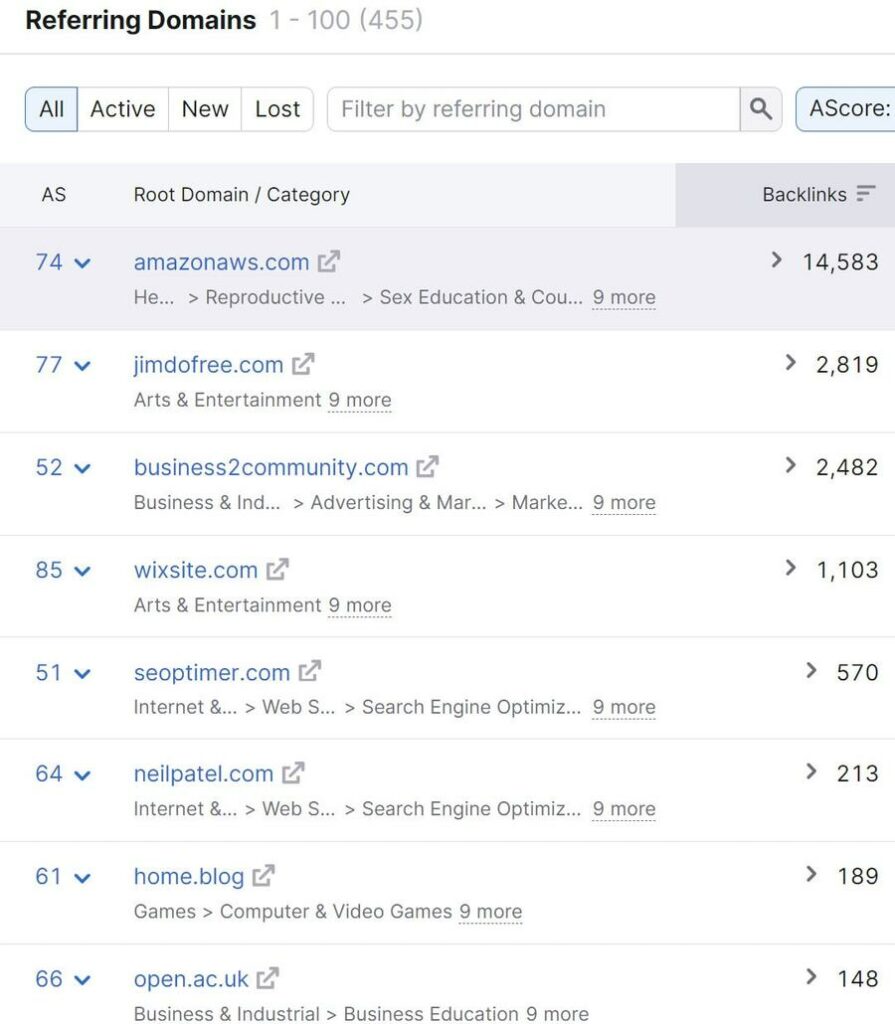Open the jimdofree.com domain link
Image resolution: width=895 pixels, height=1024 pixels.
click(x=208, y=364)
